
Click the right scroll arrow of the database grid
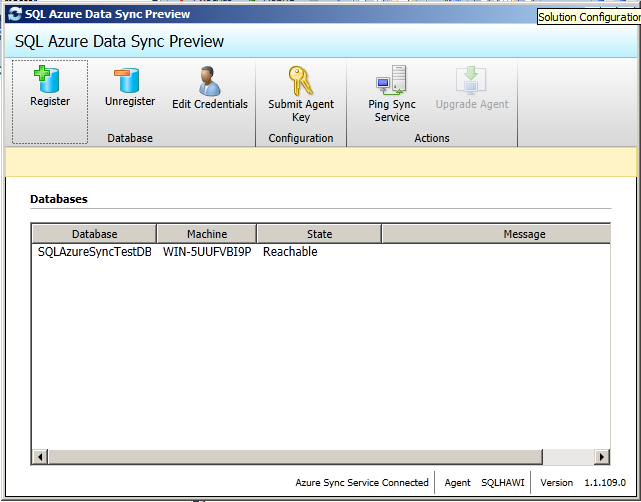601,457
